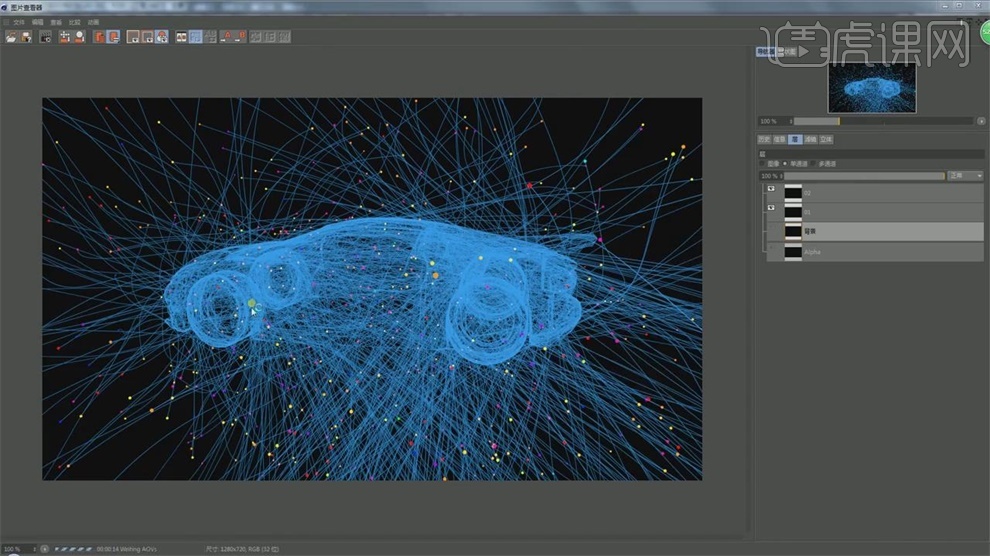Open the layer blend mode dropdown
Viewport: 990px width, 556px height.
click(965, 176)
